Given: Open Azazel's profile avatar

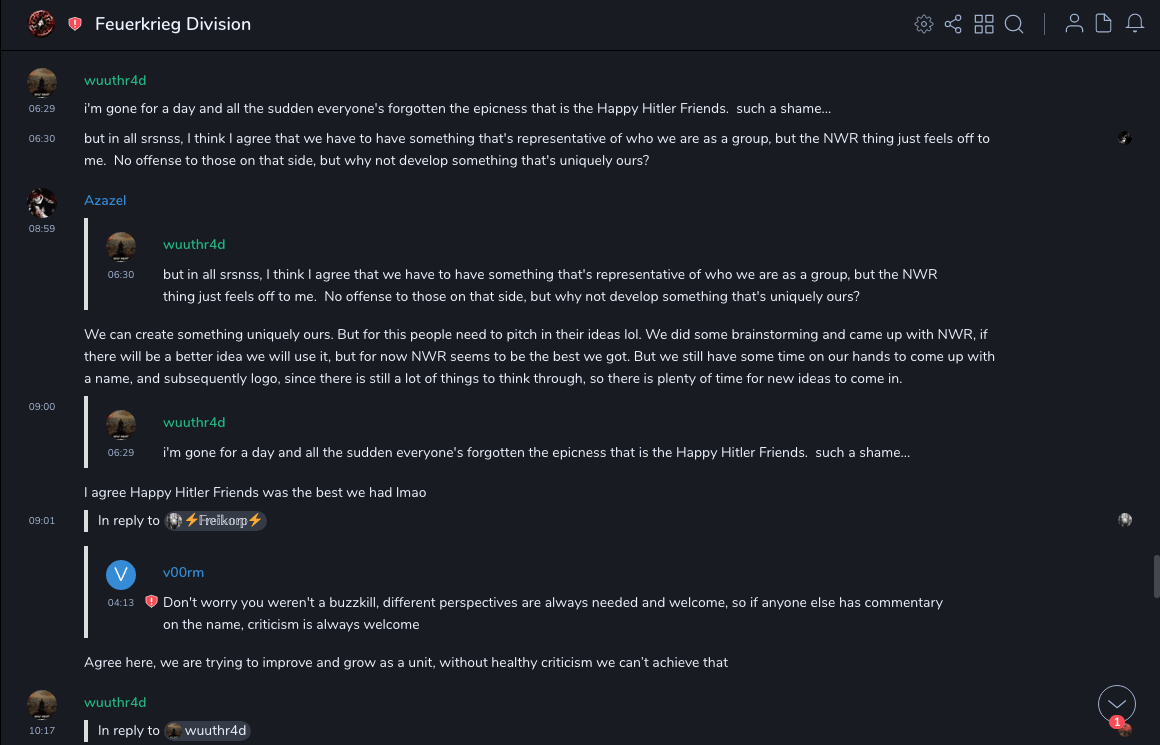Looking at the screenshot, I should point(42,203).
